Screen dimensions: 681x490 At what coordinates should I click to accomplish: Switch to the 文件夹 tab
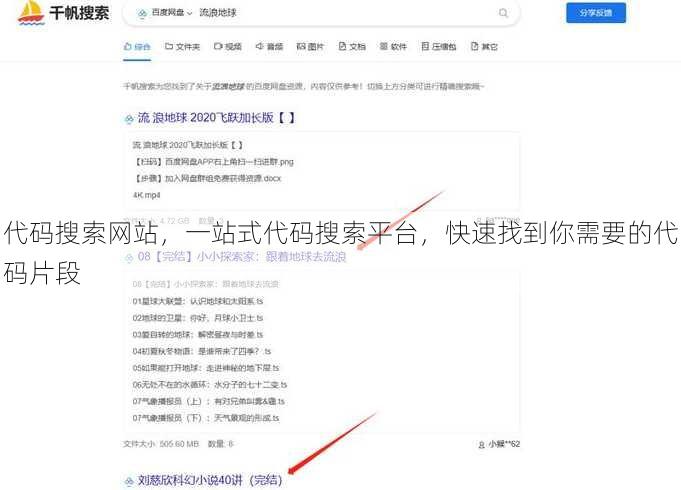coord(182,46)
